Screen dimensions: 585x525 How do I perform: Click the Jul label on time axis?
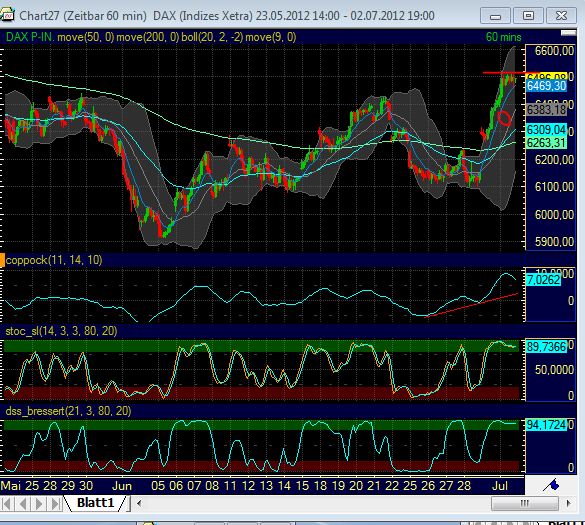pyautogui.click(x=500, y=486)
